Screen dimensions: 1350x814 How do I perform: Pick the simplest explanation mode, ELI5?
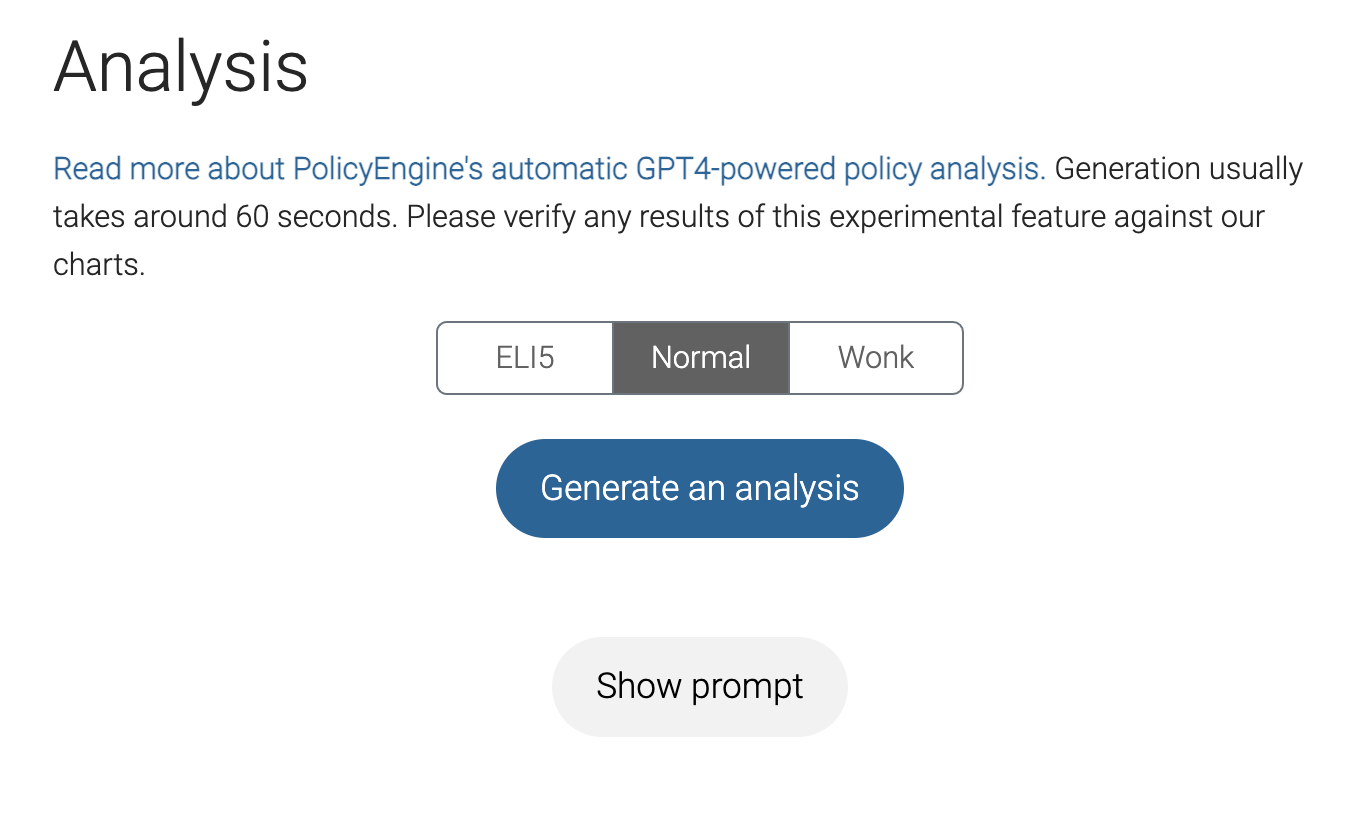[525, 358]
